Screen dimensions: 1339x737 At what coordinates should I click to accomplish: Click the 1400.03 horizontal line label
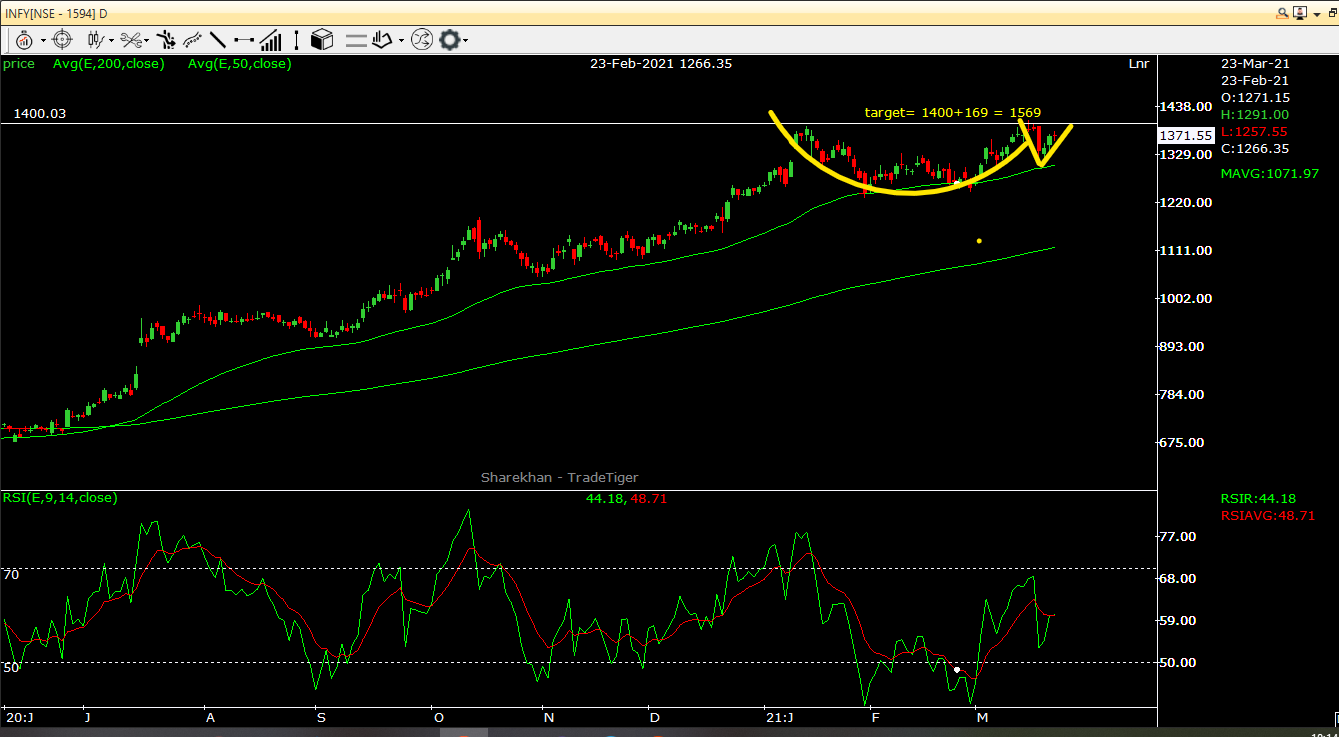click(40, 114)
